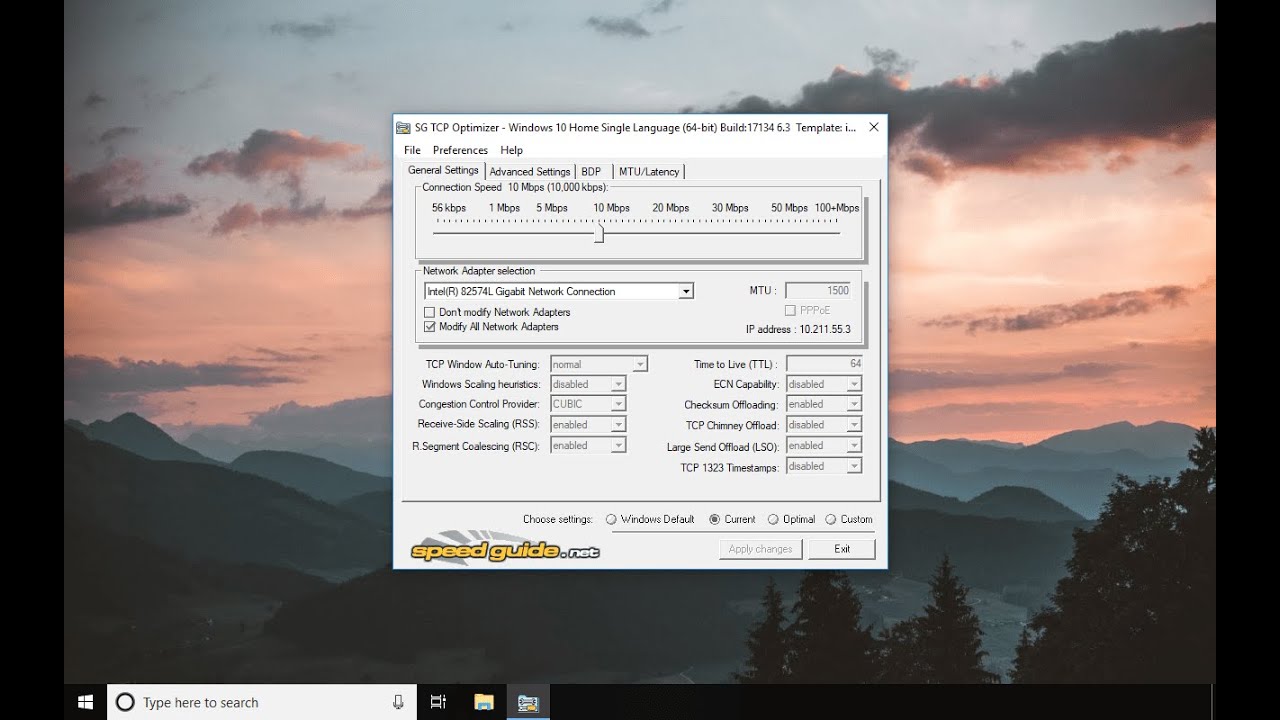This screenshot has width=1280, height=720.
Task: Click the Connection Speed 10 Mbps heading
Action: click(514, 187)
